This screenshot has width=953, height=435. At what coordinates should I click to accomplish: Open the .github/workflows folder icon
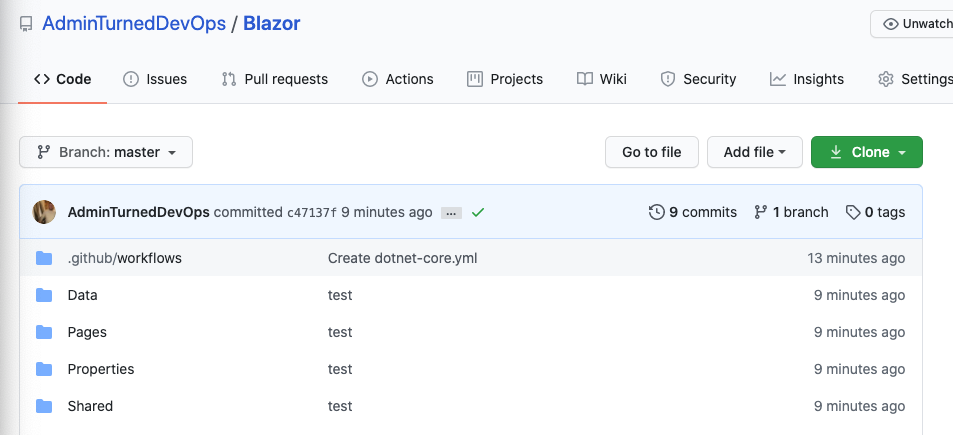(44, 258)
